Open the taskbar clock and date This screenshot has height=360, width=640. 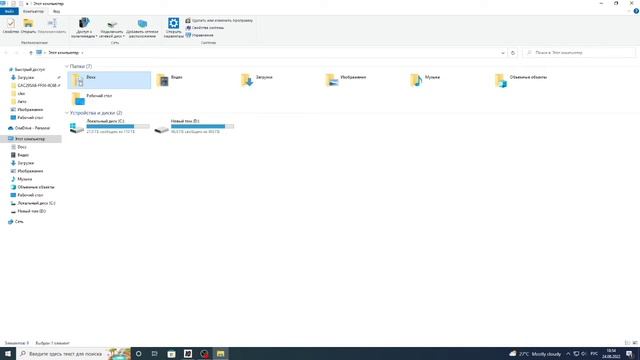[611, 353]
